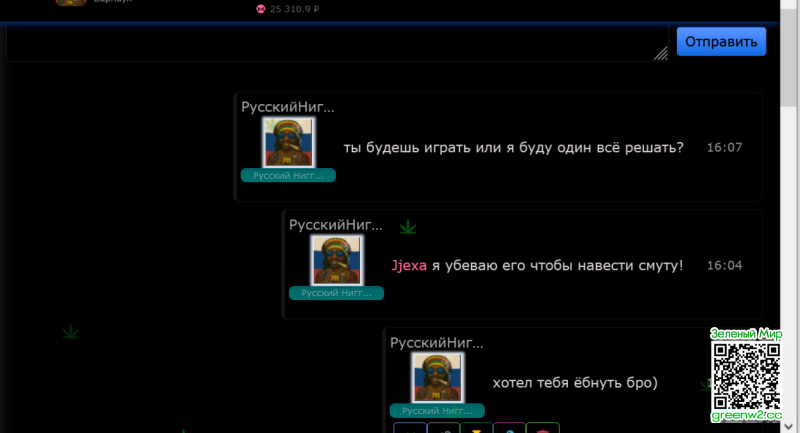Click the green leaf icon beside Jjexa message header
800x433 pixels.
407,228
